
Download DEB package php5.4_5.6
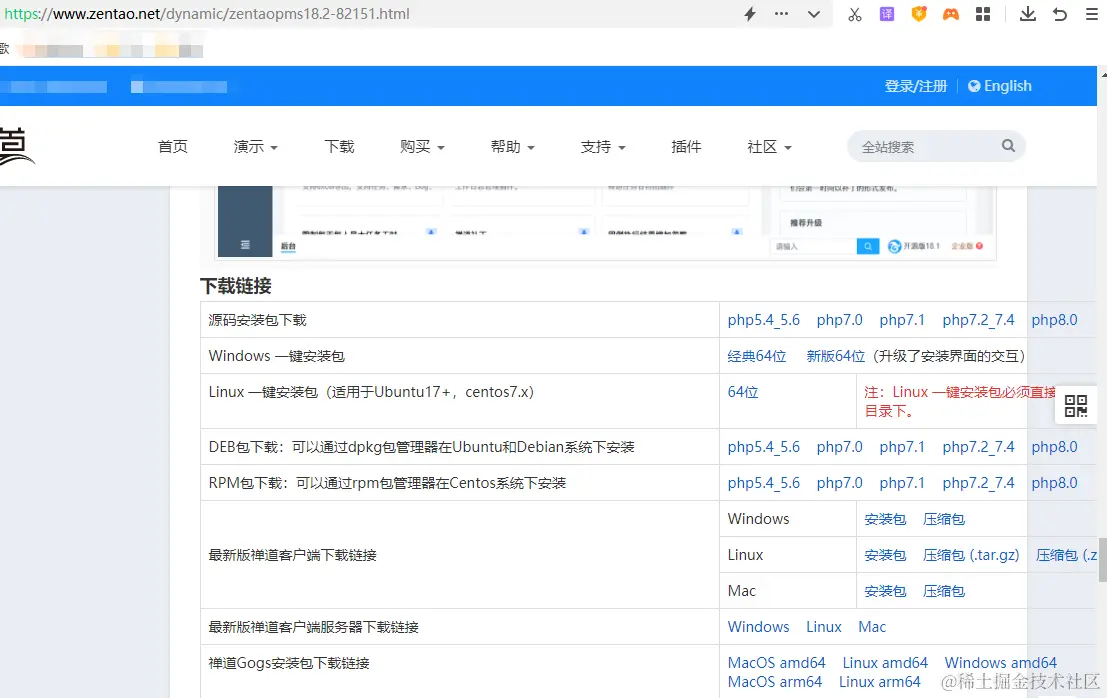pyautogui.click(x=764, y=447)
